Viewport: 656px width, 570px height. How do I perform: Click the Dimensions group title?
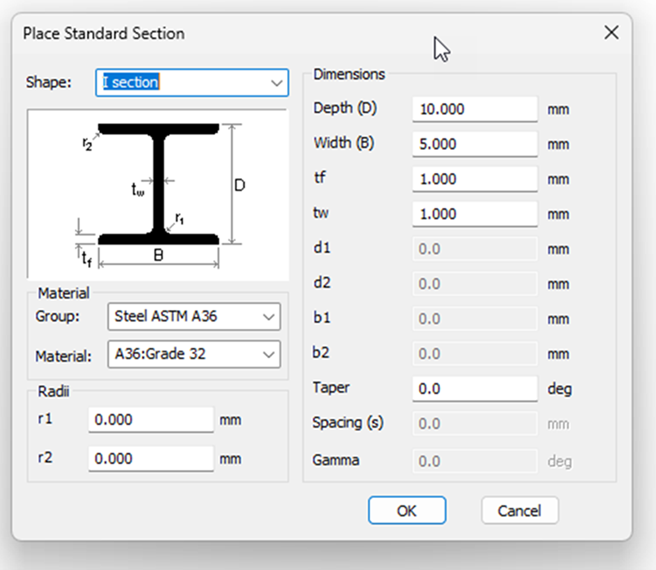click(349, 74)
